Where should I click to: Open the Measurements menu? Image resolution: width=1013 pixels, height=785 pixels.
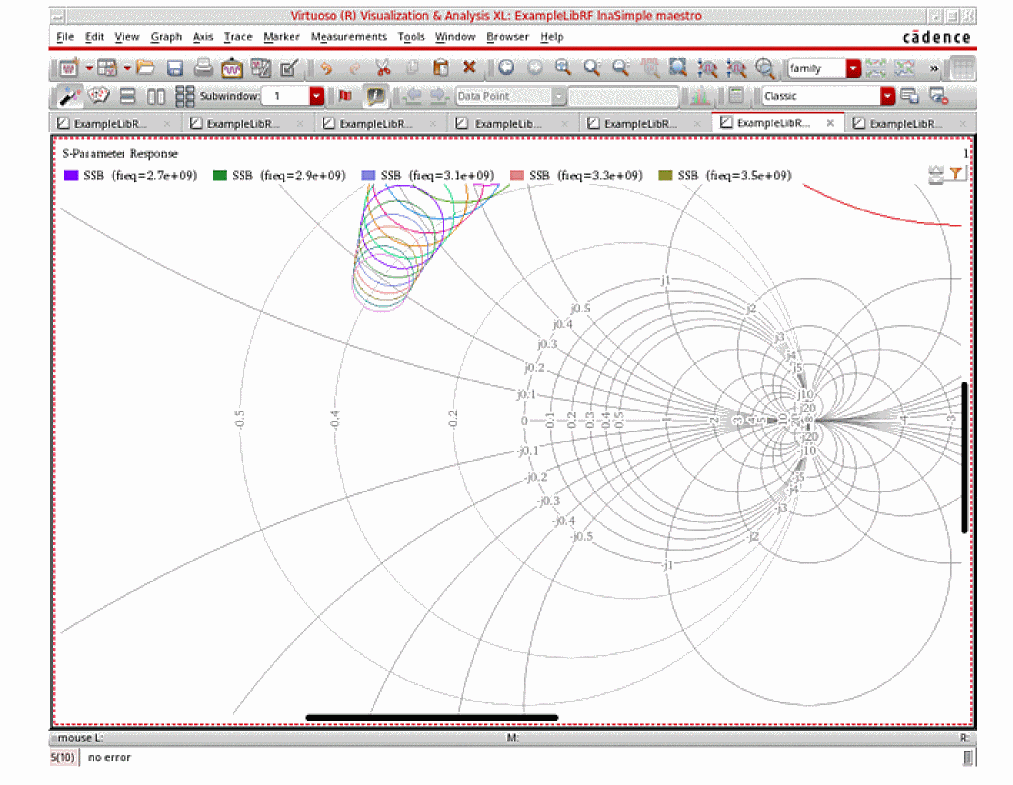pyautogui.click(x=348, y=37)
